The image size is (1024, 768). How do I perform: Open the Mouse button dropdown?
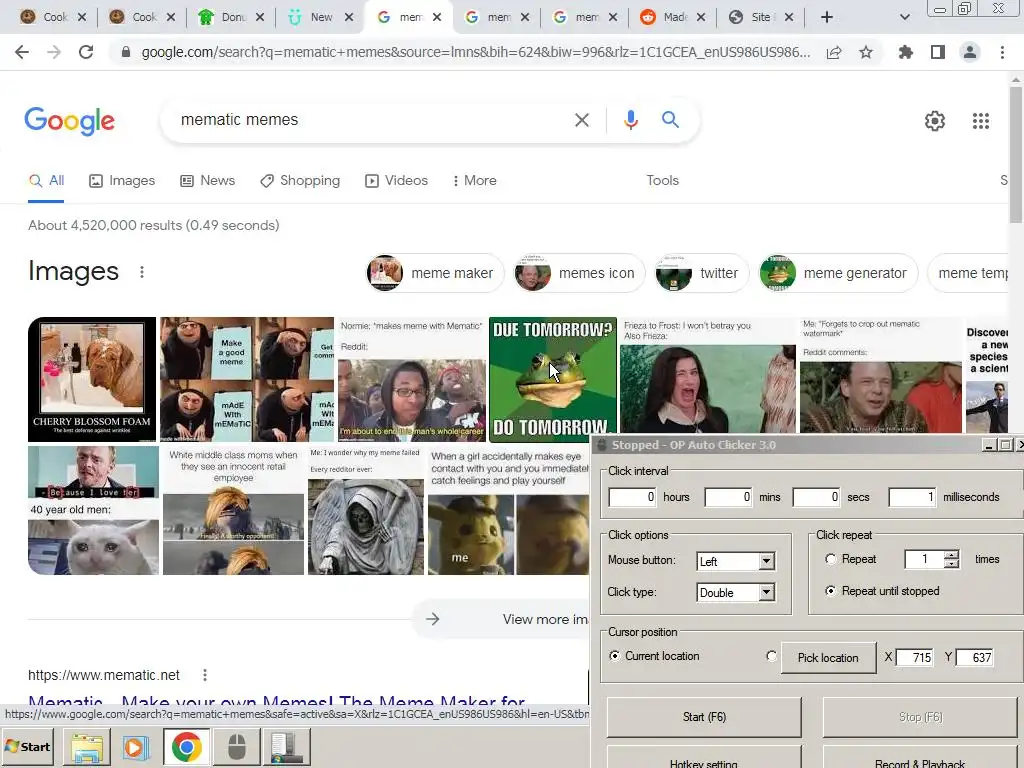pos(767,561)
